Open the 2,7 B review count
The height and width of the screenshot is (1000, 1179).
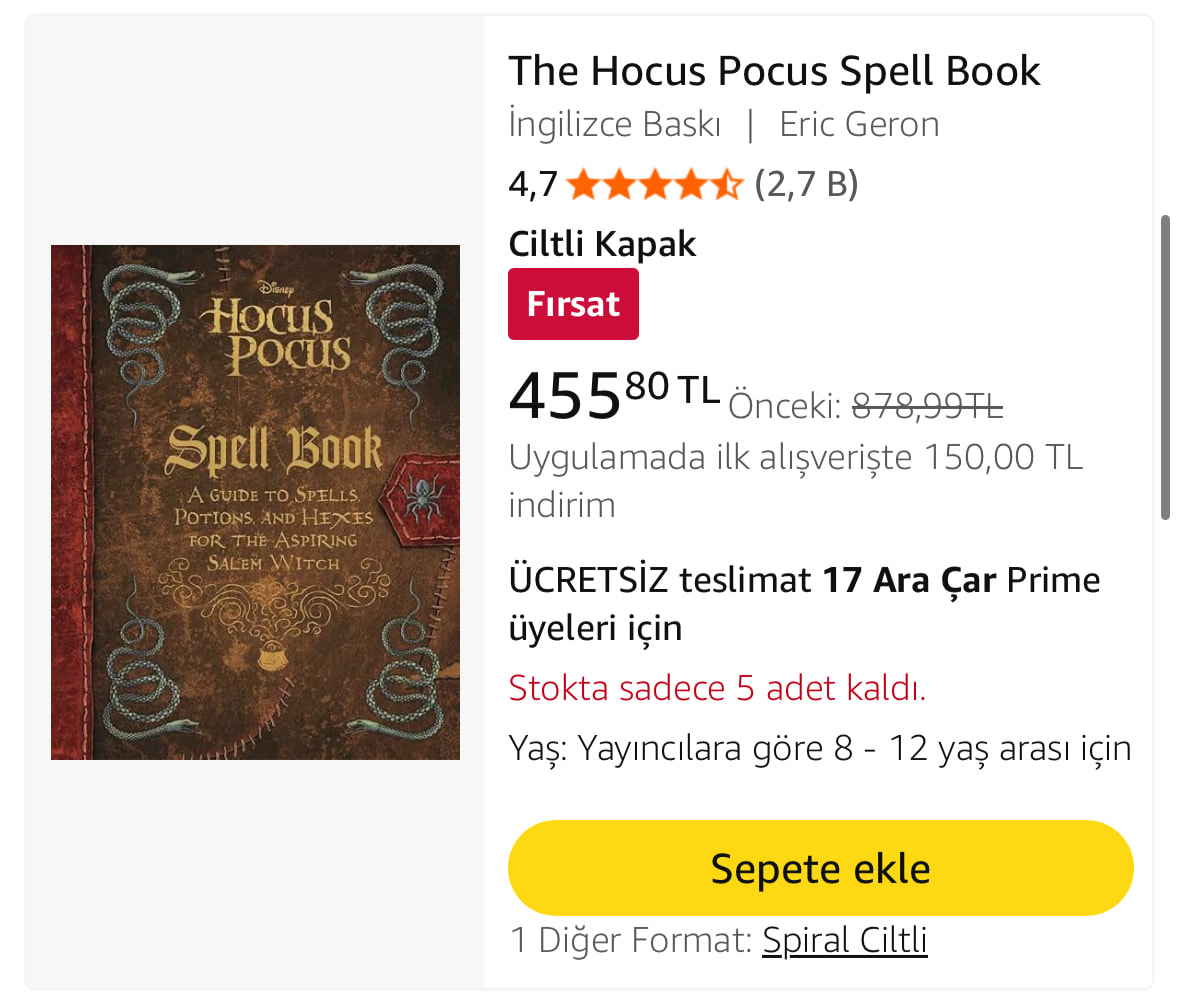coord(806,185)
